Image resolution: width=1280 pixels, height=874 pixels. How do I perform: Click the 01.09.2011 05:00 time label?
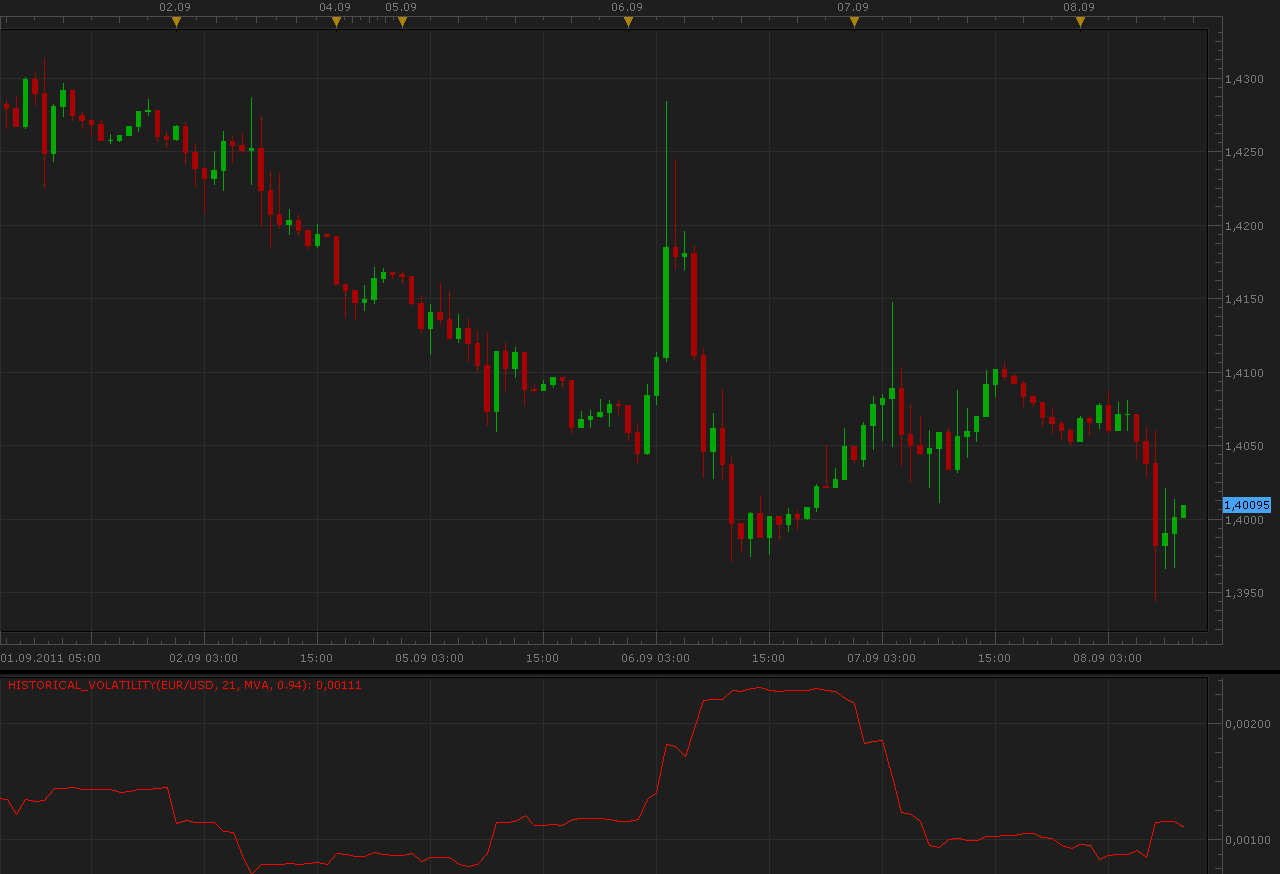point(50,658)
